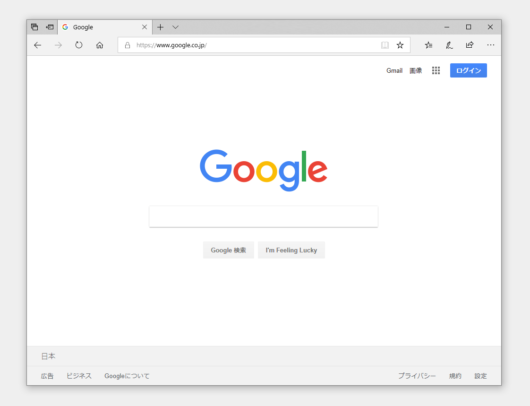Screen dimensions: 530x406
Task: Open the Gmail link
Action: point(394,70)
